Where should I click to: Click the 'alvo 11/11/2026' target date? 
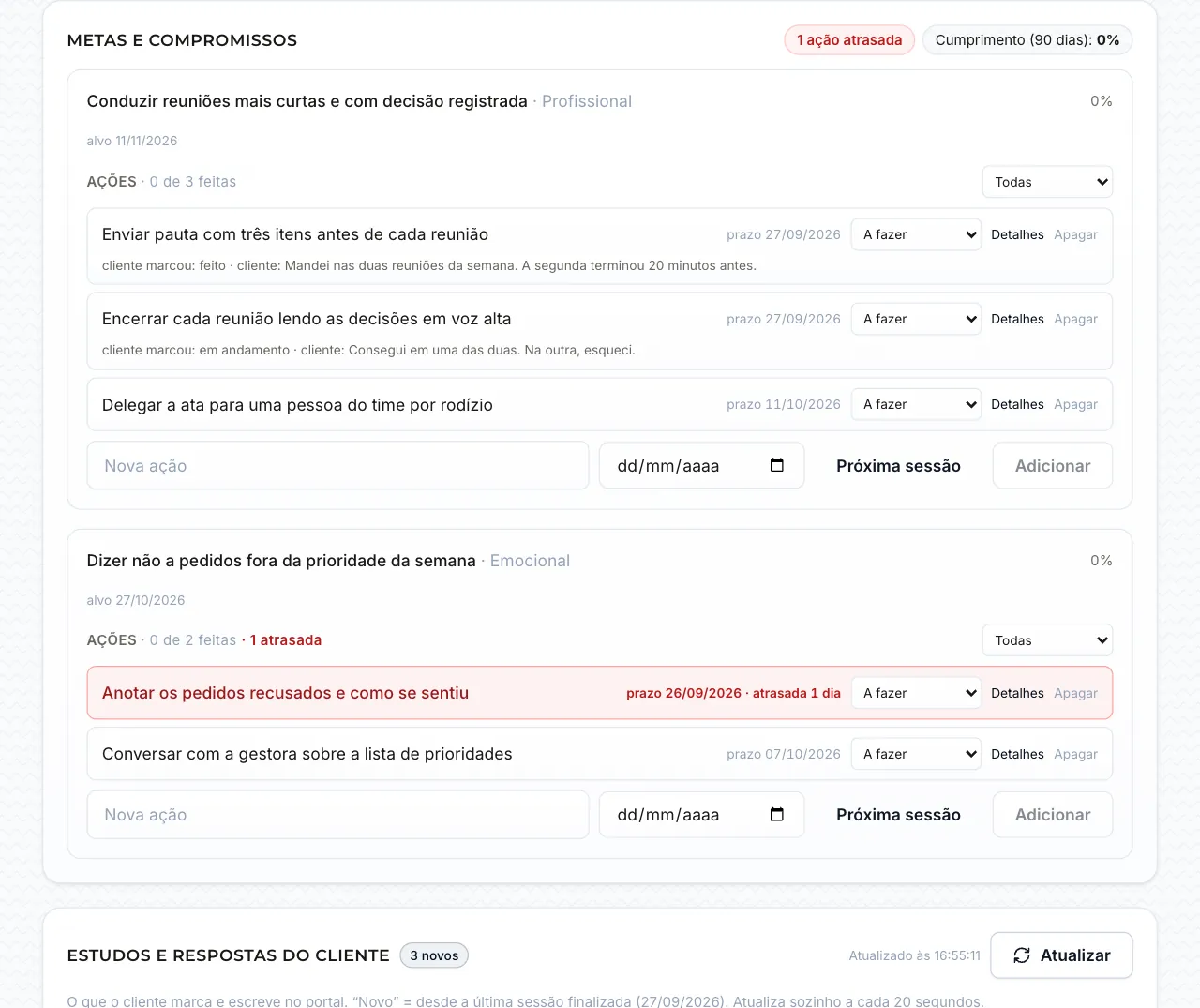point(132,141)
